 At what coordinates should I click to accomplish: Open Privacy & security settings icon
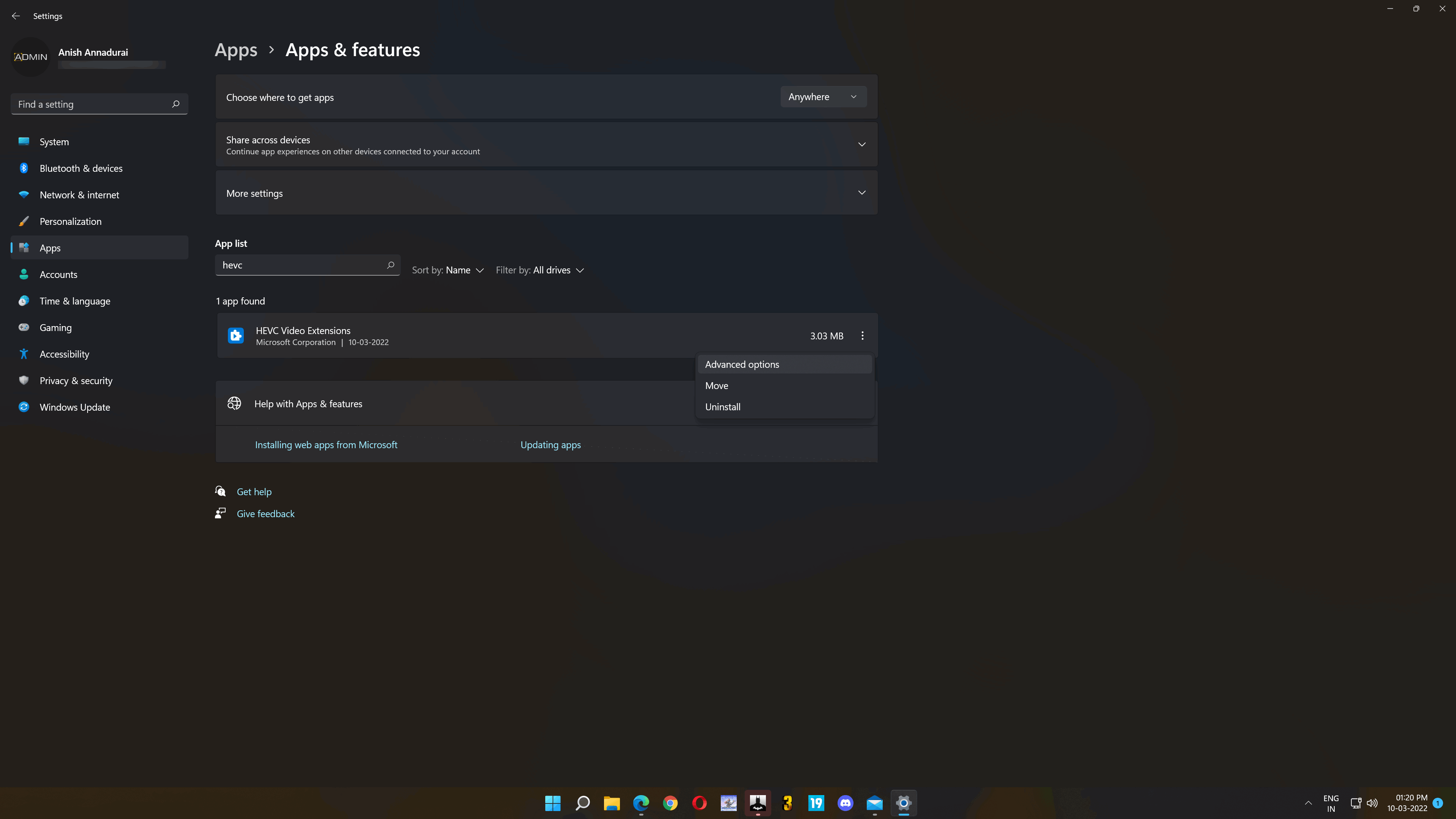[24, 380]
